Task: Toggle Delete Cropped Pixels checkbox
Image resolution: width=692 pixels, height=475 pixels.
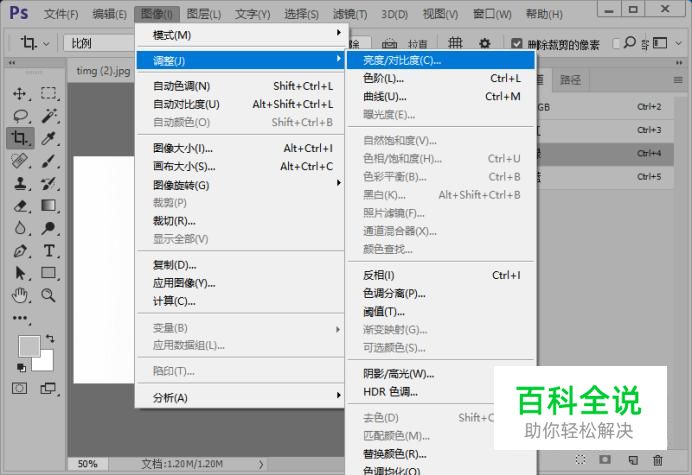Action: 516,44
